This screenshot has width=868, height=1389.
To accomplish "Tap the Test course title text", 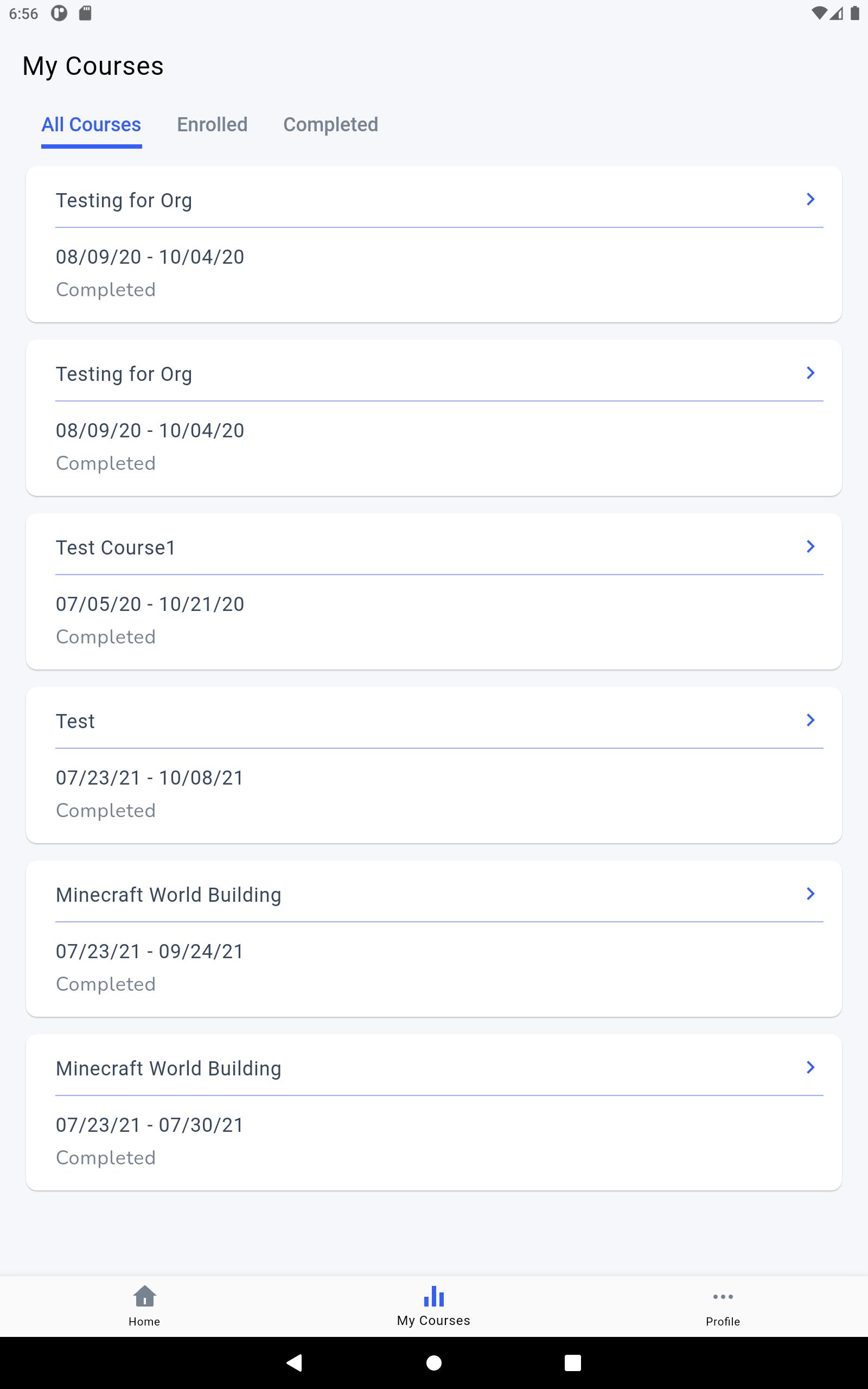I will [x=75, y=722].
